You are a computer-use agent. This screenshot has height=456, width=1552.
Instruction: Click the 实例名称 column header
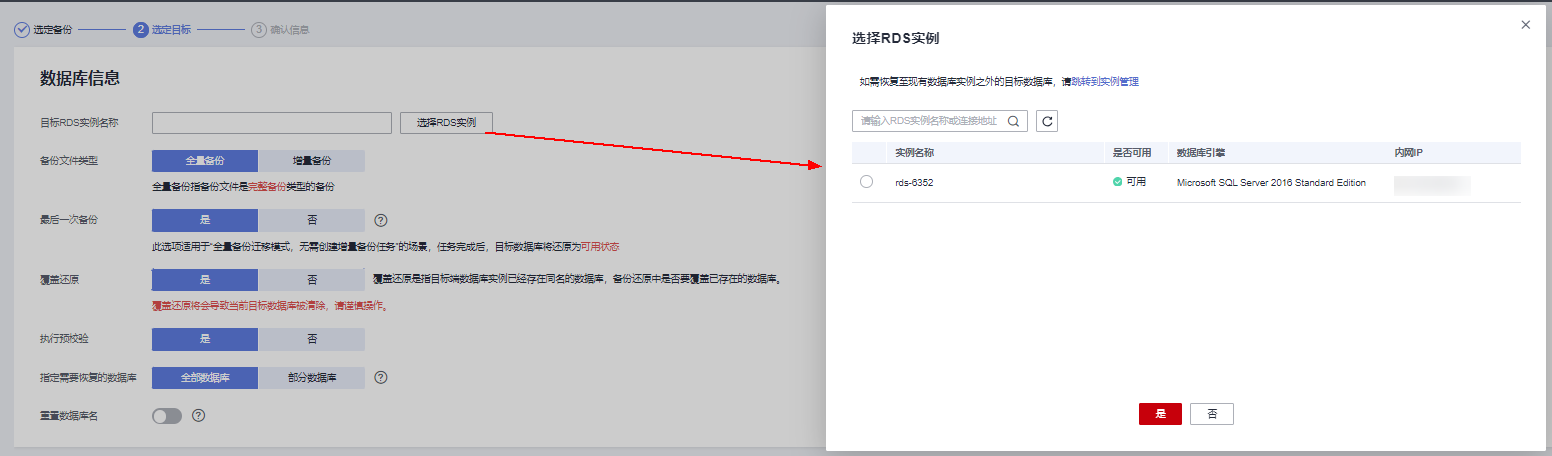click(x=914, y=153)
